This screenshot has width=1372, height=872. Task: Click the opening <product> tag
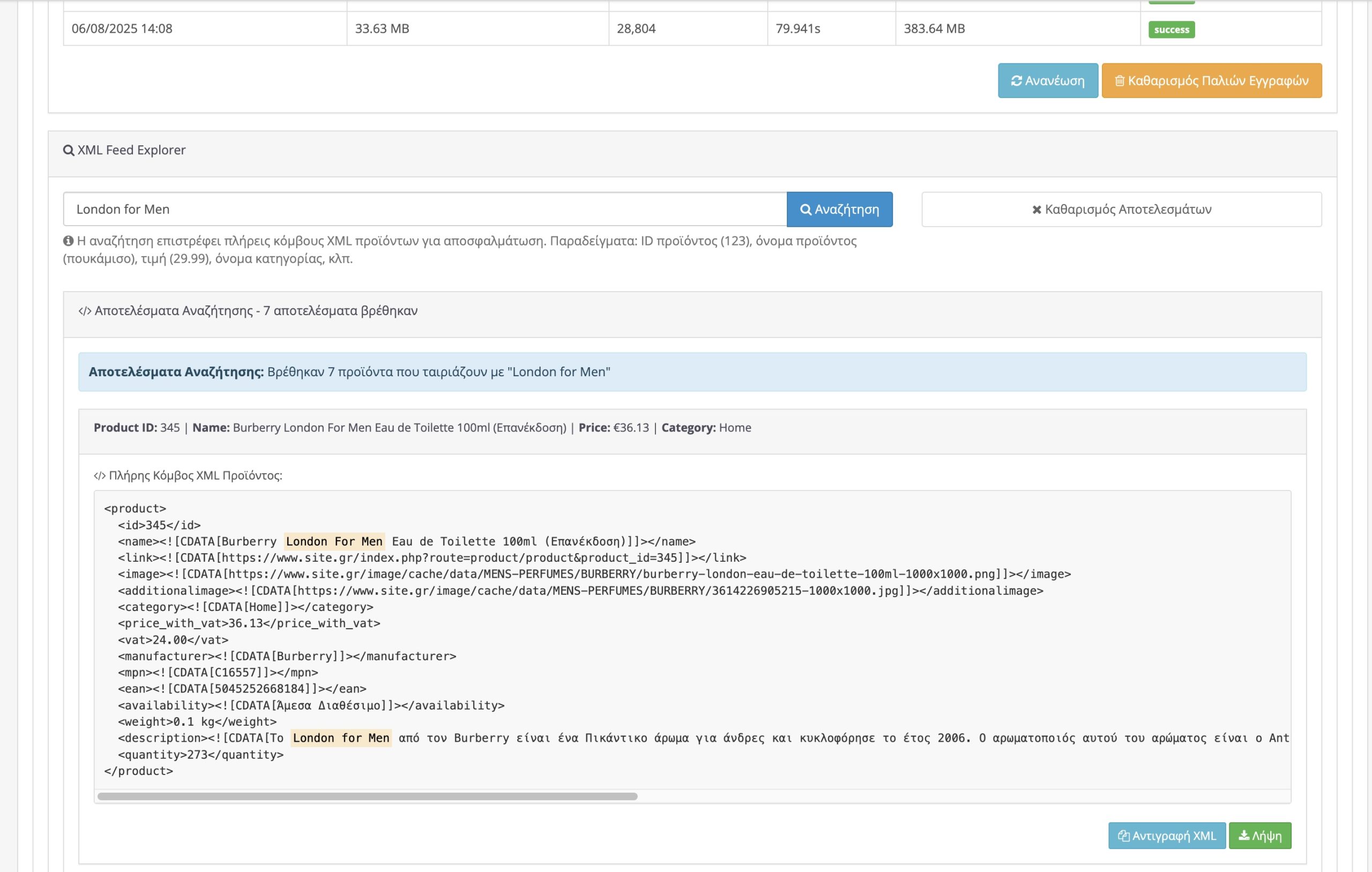click(x=135, y=509)
